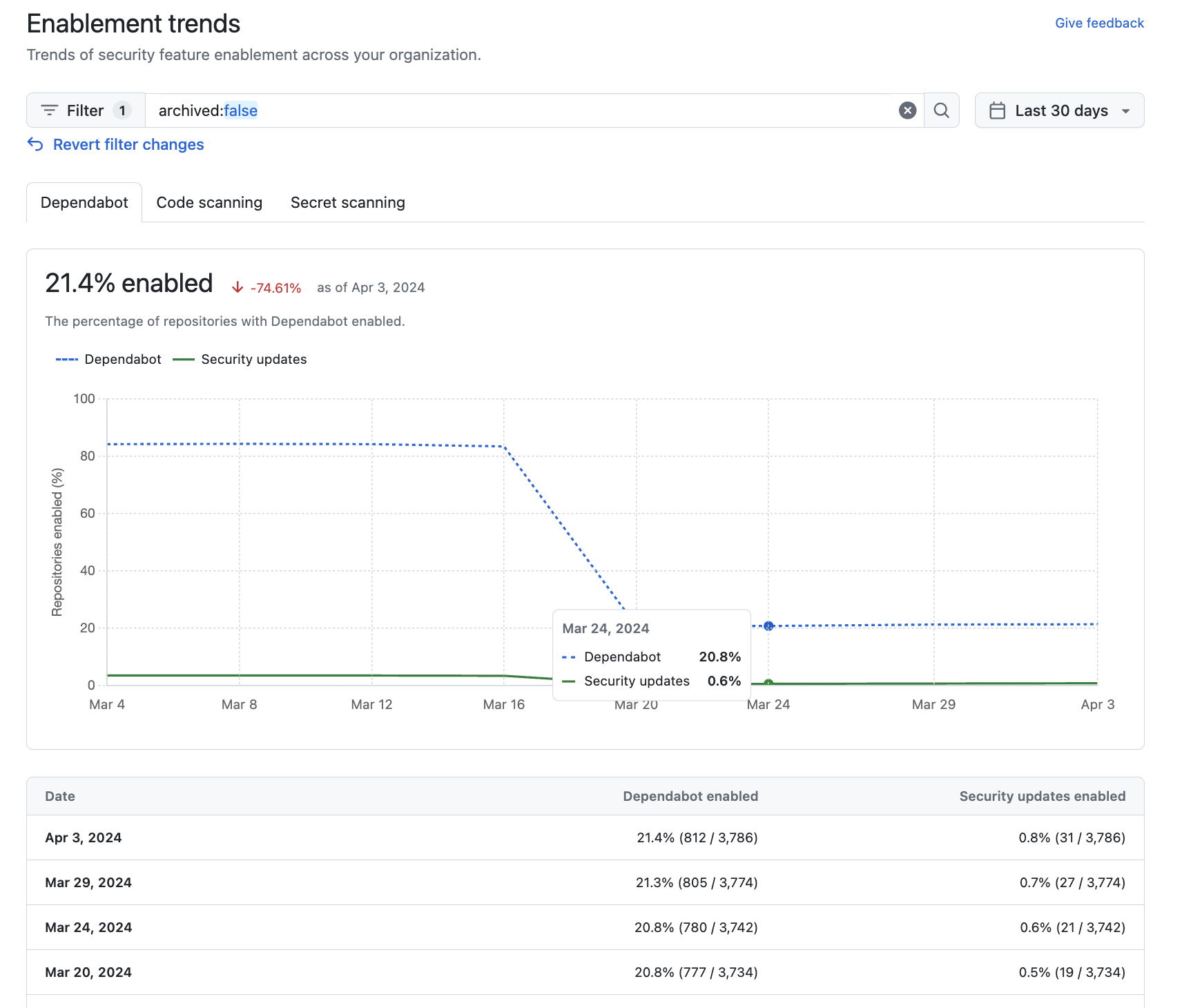
Task: Click Revert filter changes
Action: pos(128,144)
